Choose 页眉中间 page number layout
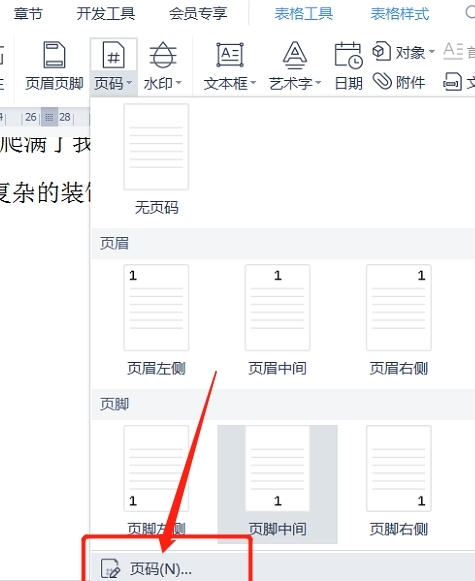The image size is (475, 581). coord(278,308)
